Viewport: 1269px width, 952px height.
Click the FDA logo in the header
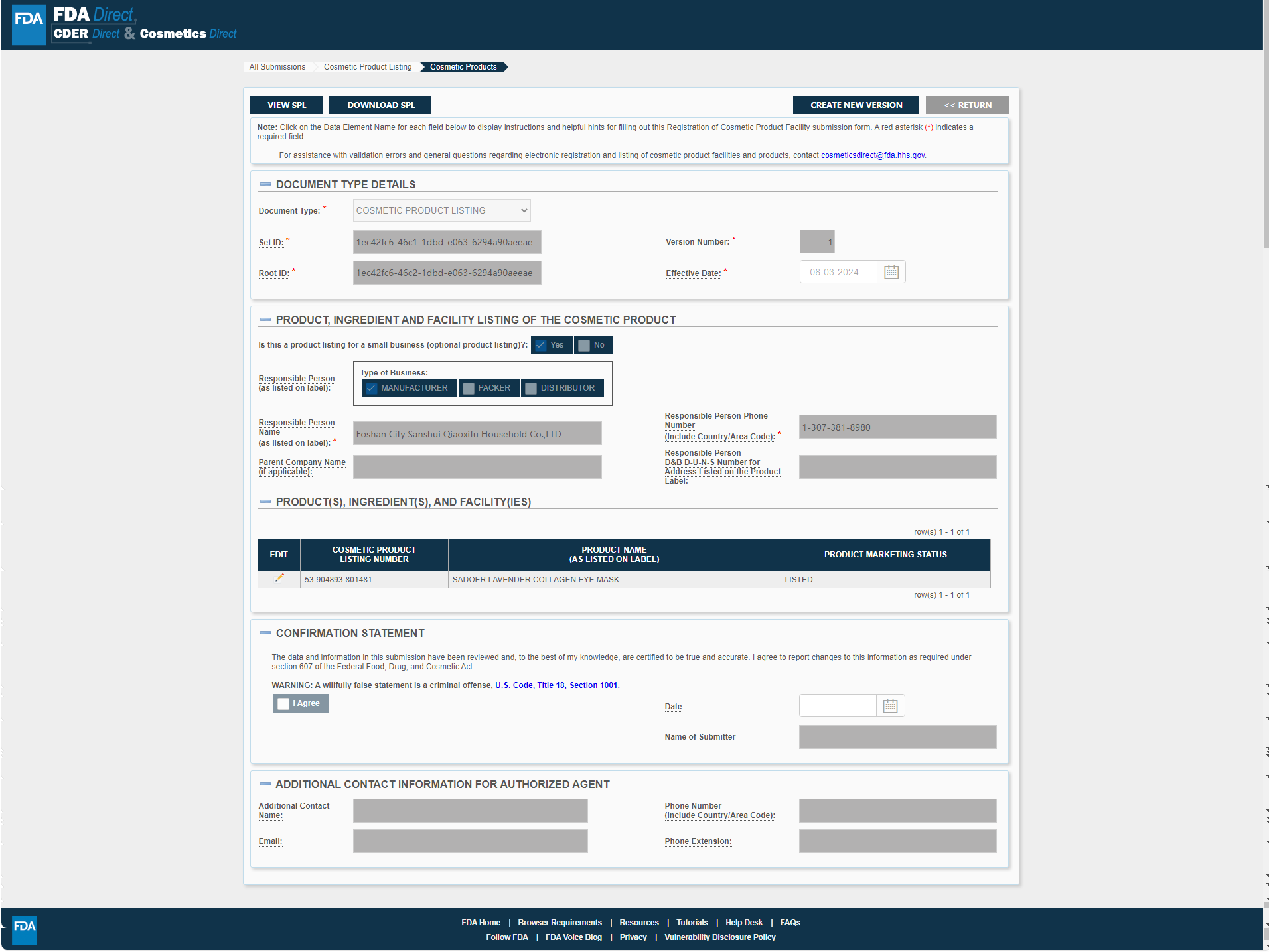pyautogui.click(x=29, y=25)
